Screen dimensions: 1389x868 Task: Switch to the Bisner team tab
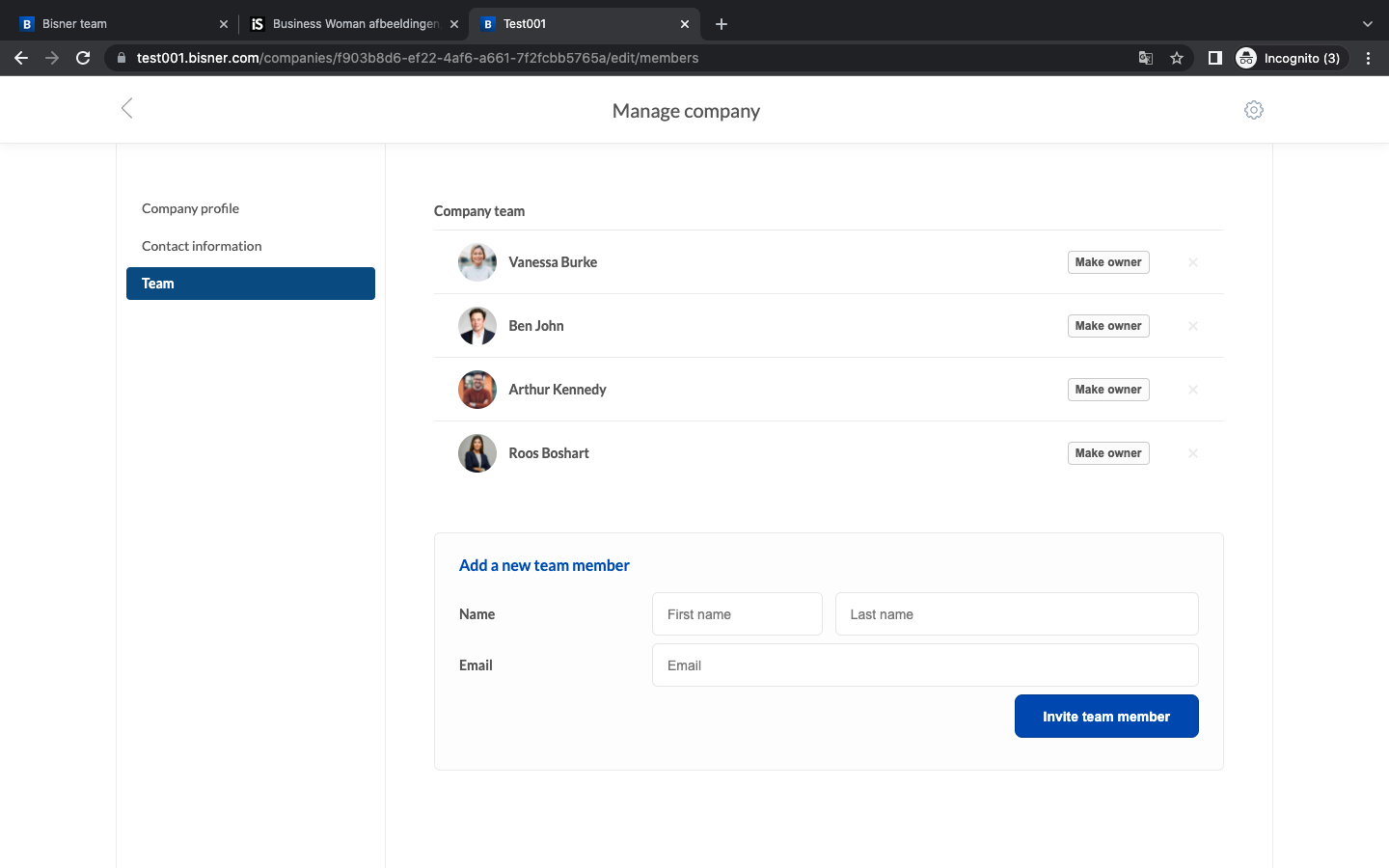click(x=74, y=24)
